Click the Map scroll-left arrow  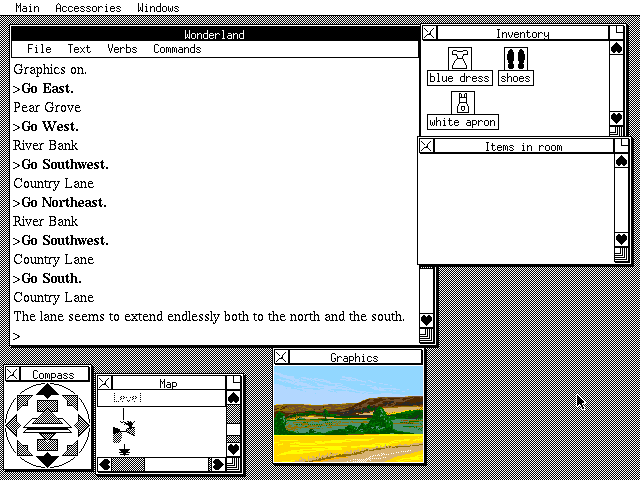(105, 464)
